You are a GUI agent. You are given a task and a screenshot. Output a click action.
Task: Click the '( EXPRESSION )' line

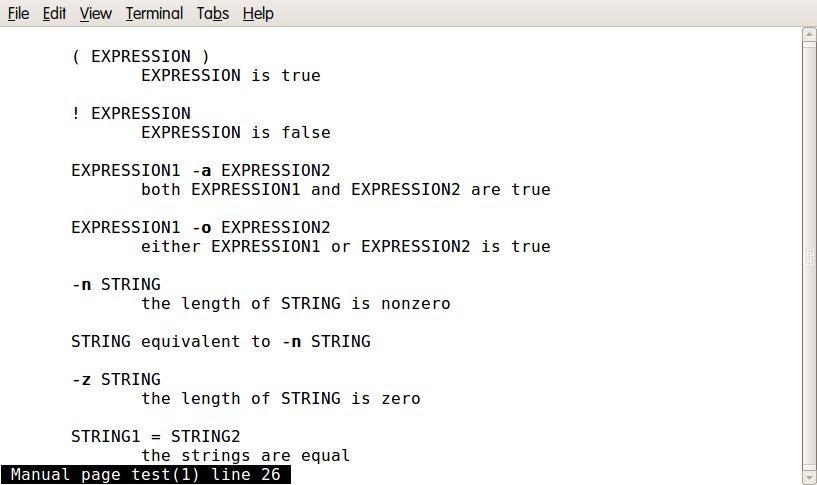141,56
